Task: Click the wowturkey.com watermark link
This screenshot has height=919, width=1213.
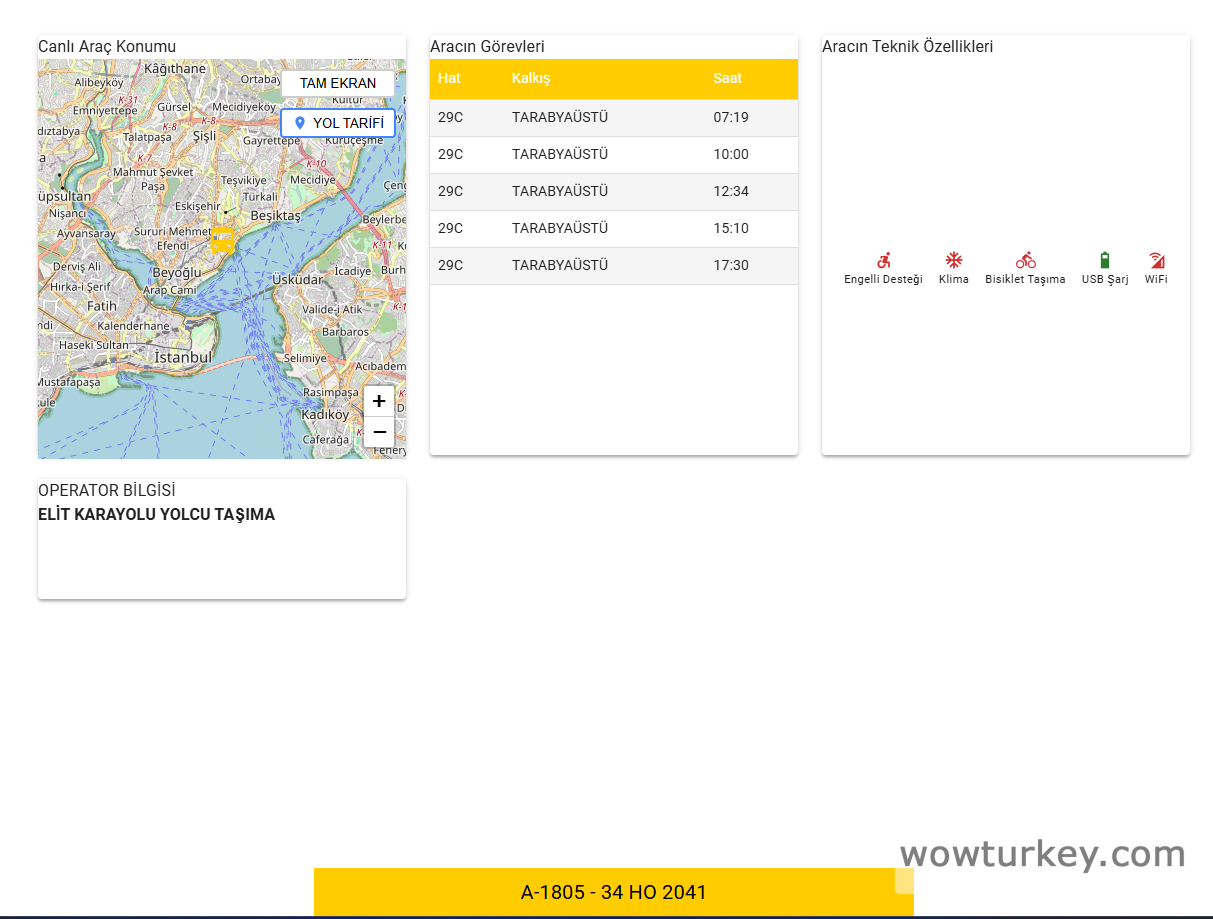Action: (x=1042, y=854)
